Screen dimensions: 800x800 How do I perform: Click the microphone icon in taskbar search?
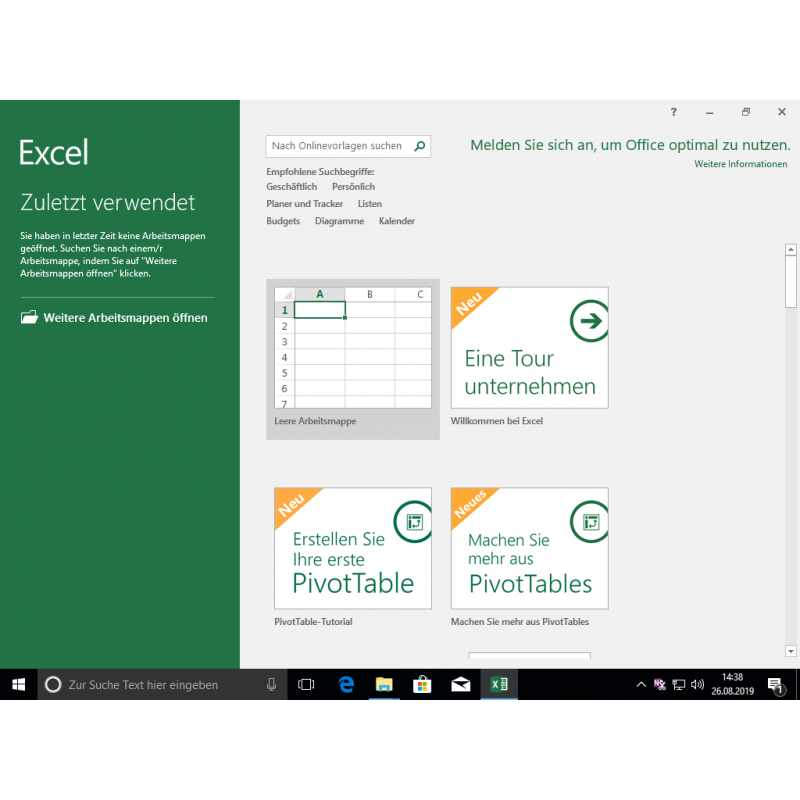point(271,684)
